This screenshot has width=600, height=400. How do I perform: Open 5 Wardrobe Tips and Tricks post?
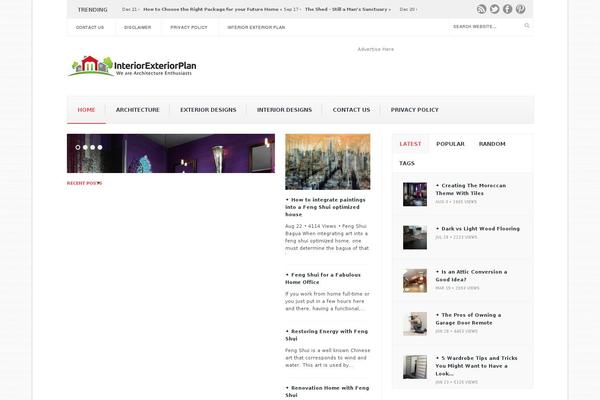[476, 366]
